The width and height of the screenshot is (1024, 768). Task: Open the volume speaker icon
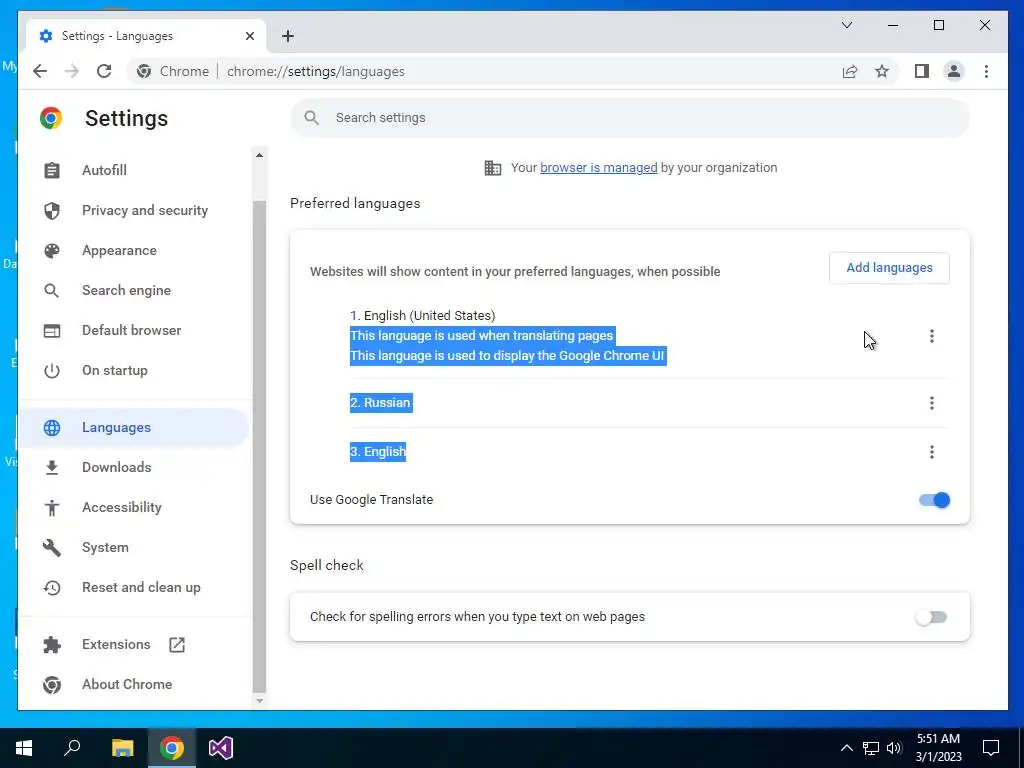[894, 748]
